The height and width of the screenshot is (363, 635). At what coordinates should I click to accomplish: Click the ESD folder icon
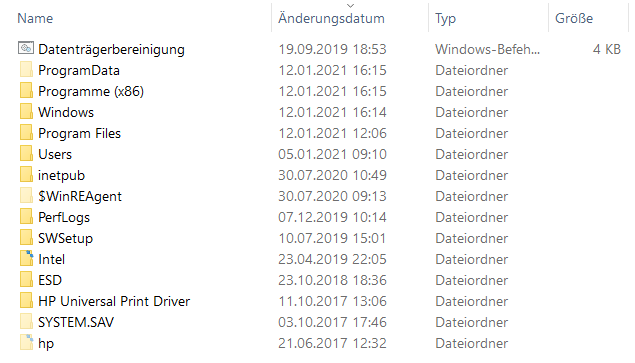pyautogui.click(x=26, y=280)
